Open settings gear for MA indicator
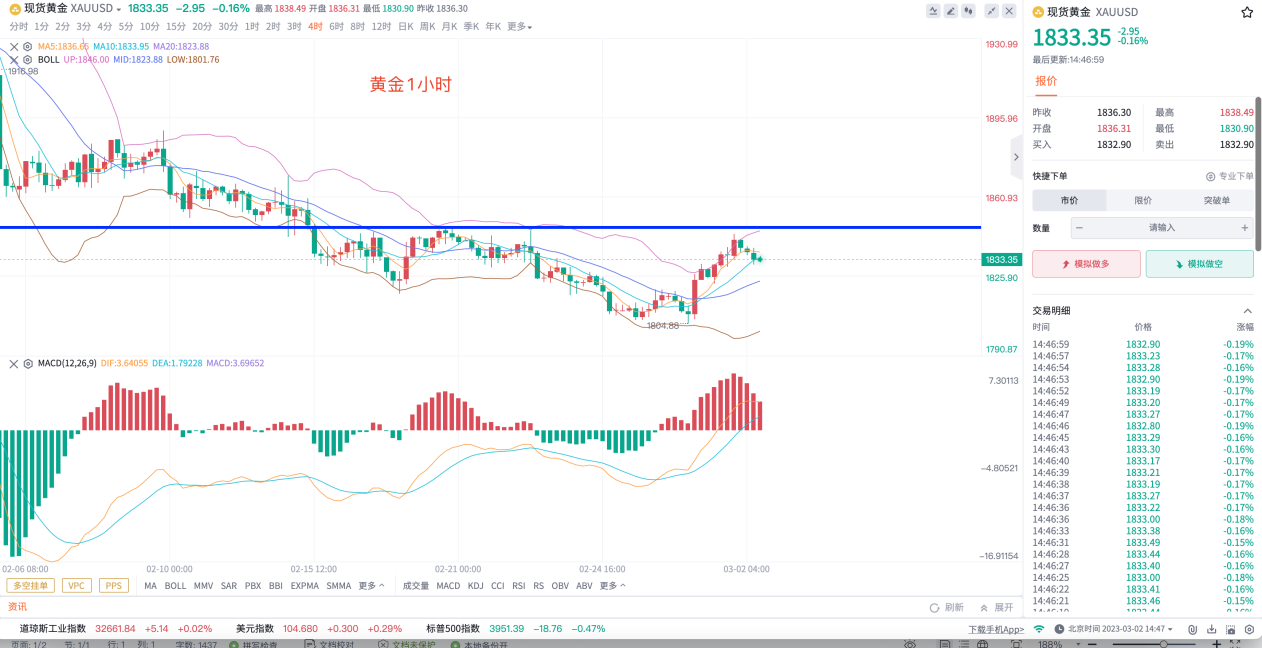 (x=28, y=46)
